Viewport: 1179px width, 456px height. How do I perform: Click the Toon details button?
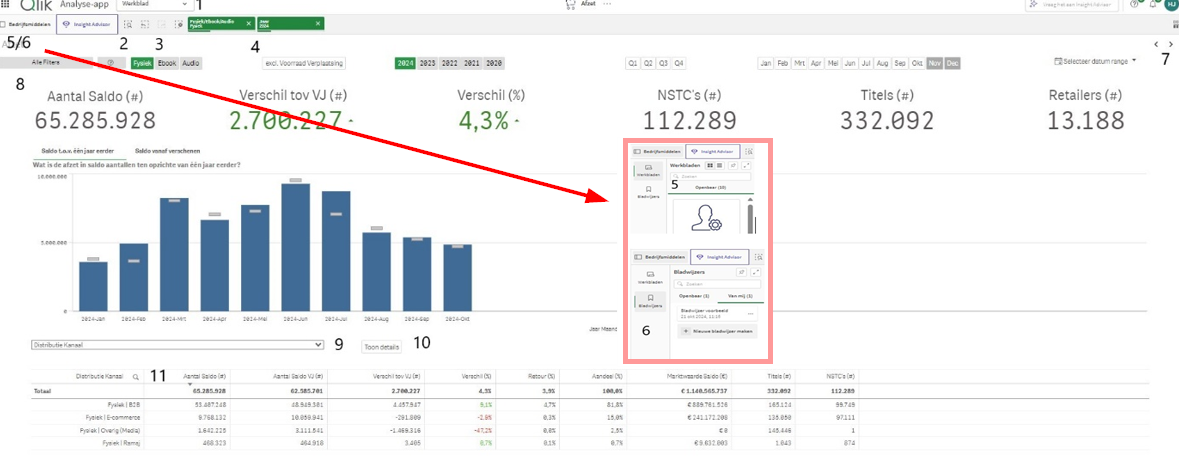[x=381, y=347]
